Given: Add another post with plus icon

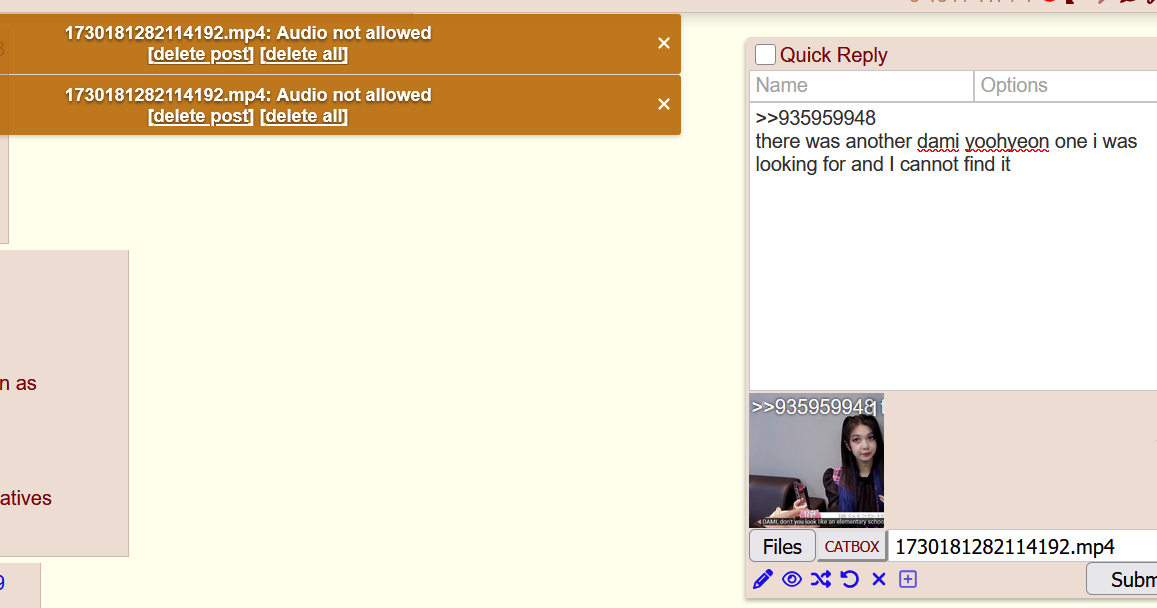Looking at the screenshot, I should click(908, 579).
